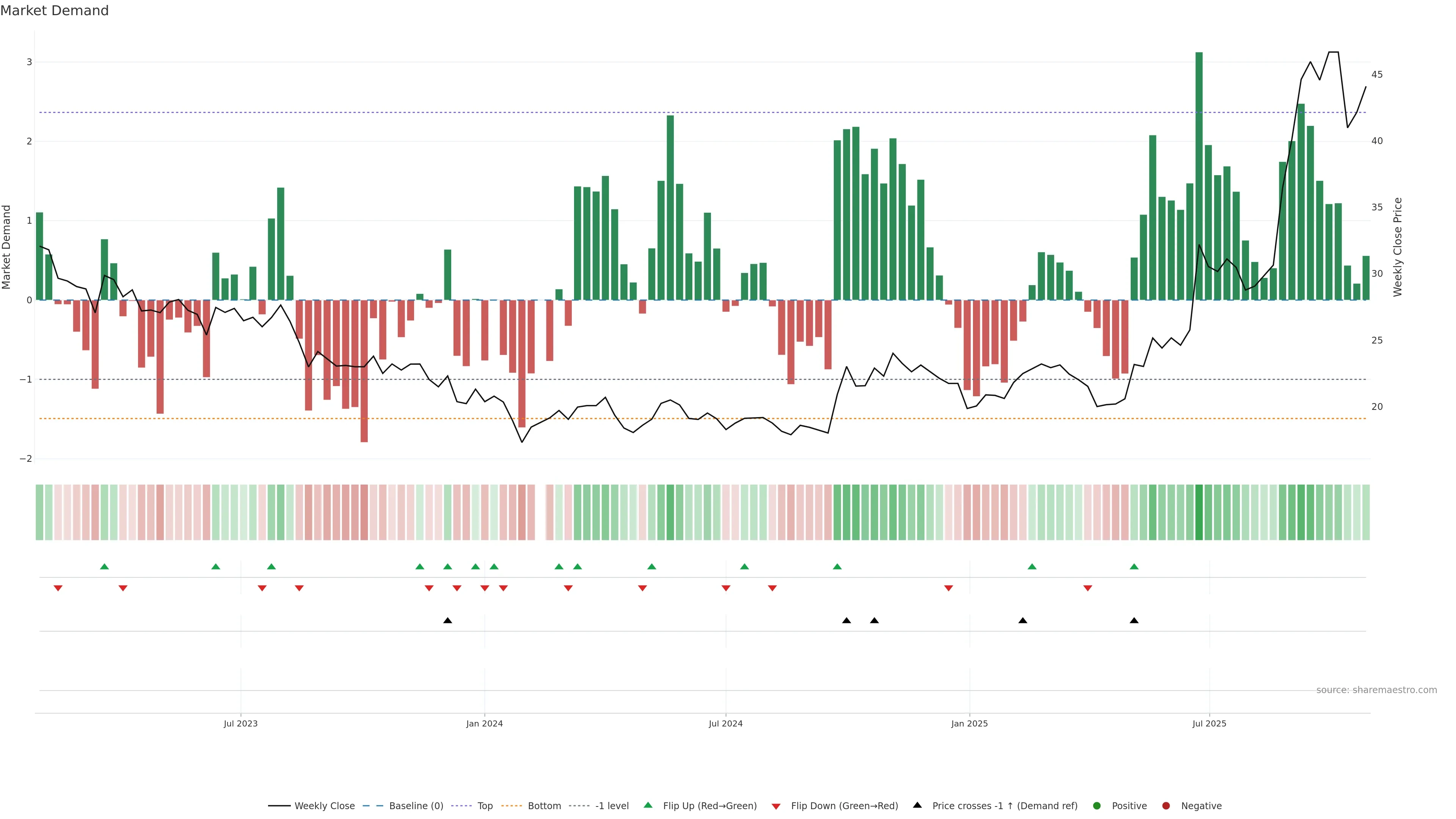Click the Jan 2024 axis label
This screenshot has height=819, width=1456.
(485, 723)
